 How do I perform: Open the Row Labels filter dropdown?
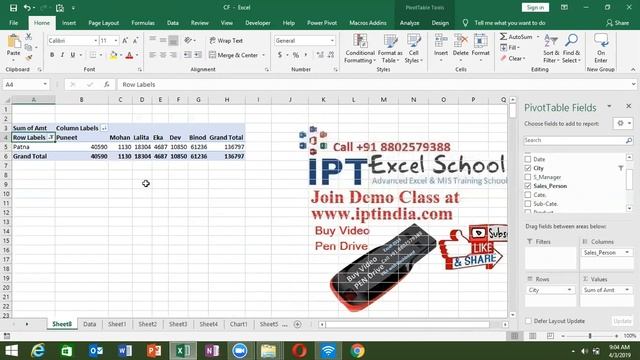51,138
